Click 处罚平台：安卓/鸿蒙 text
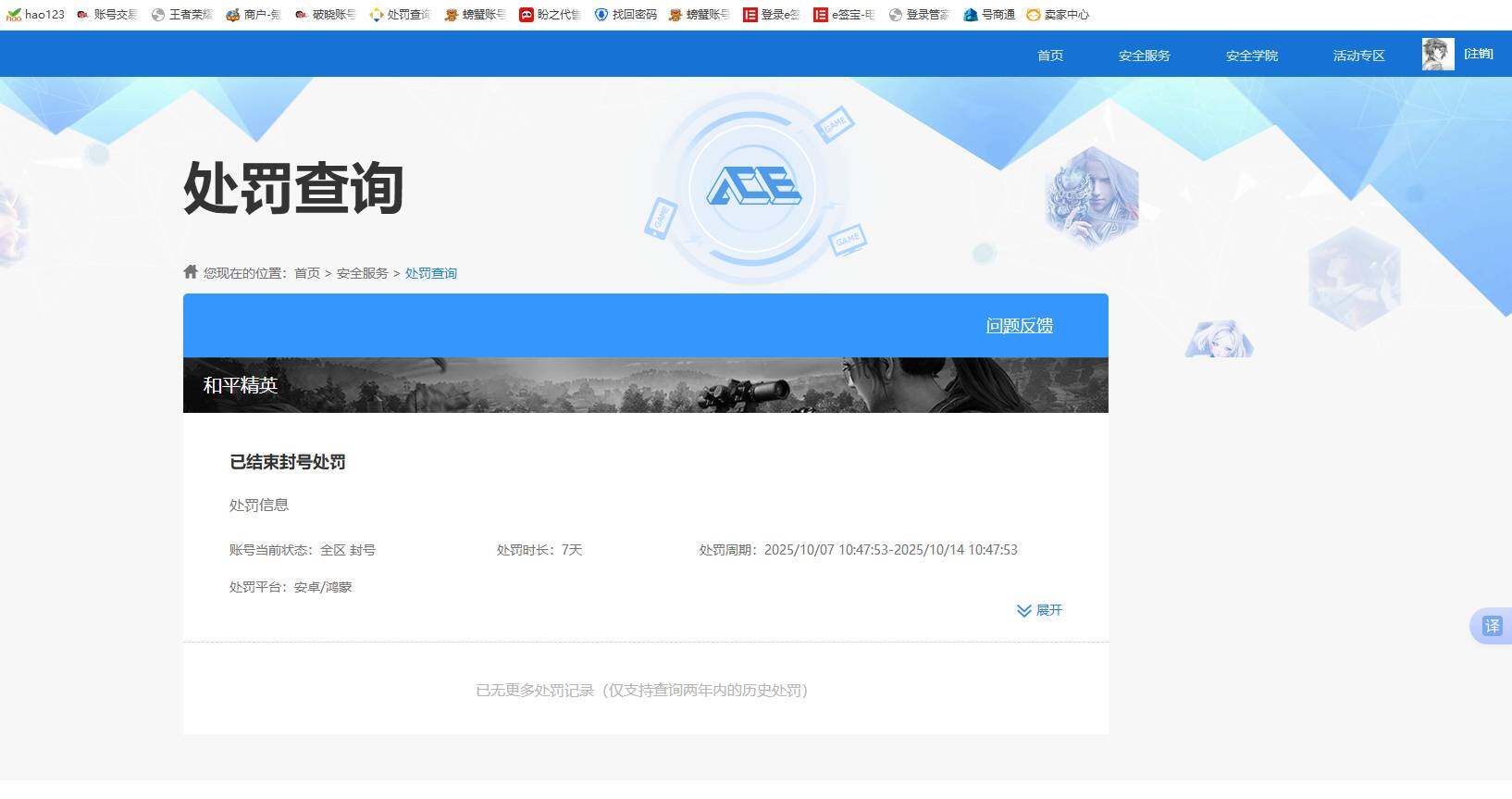 tap(291, 587)
